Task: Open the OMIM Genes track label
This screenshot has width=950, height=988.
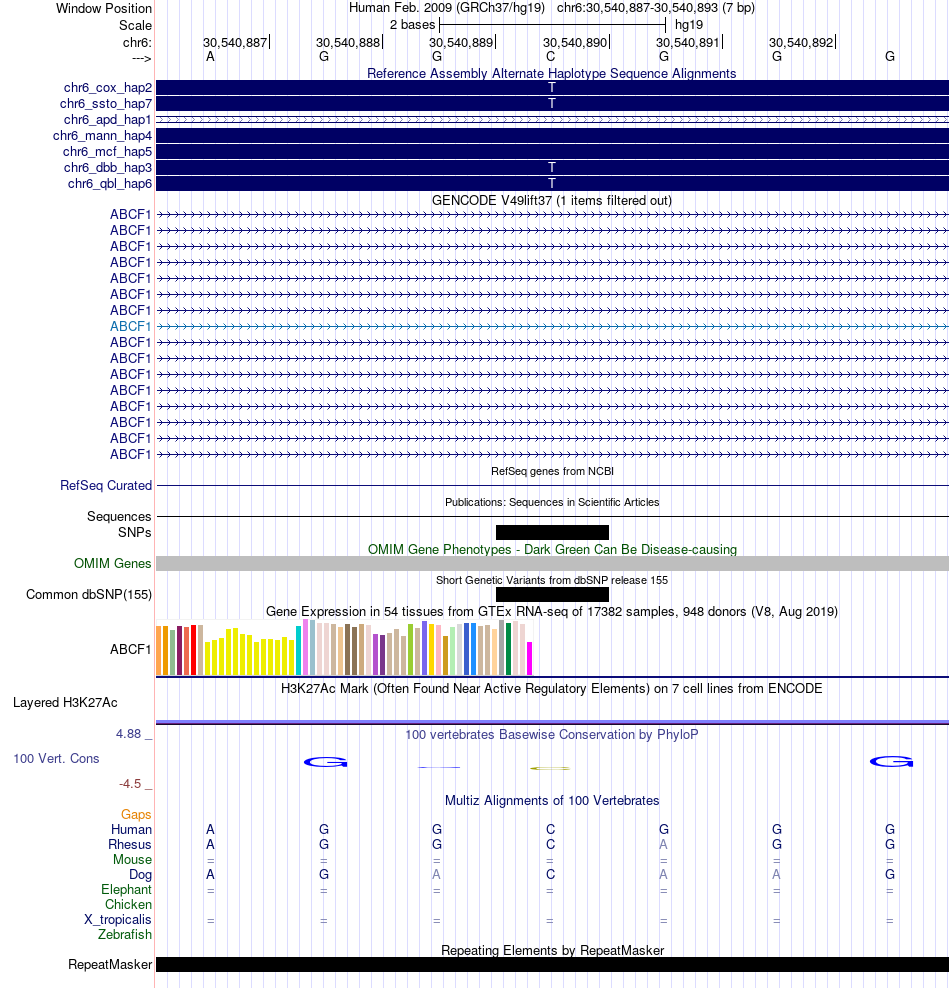Action: (113, 563)
